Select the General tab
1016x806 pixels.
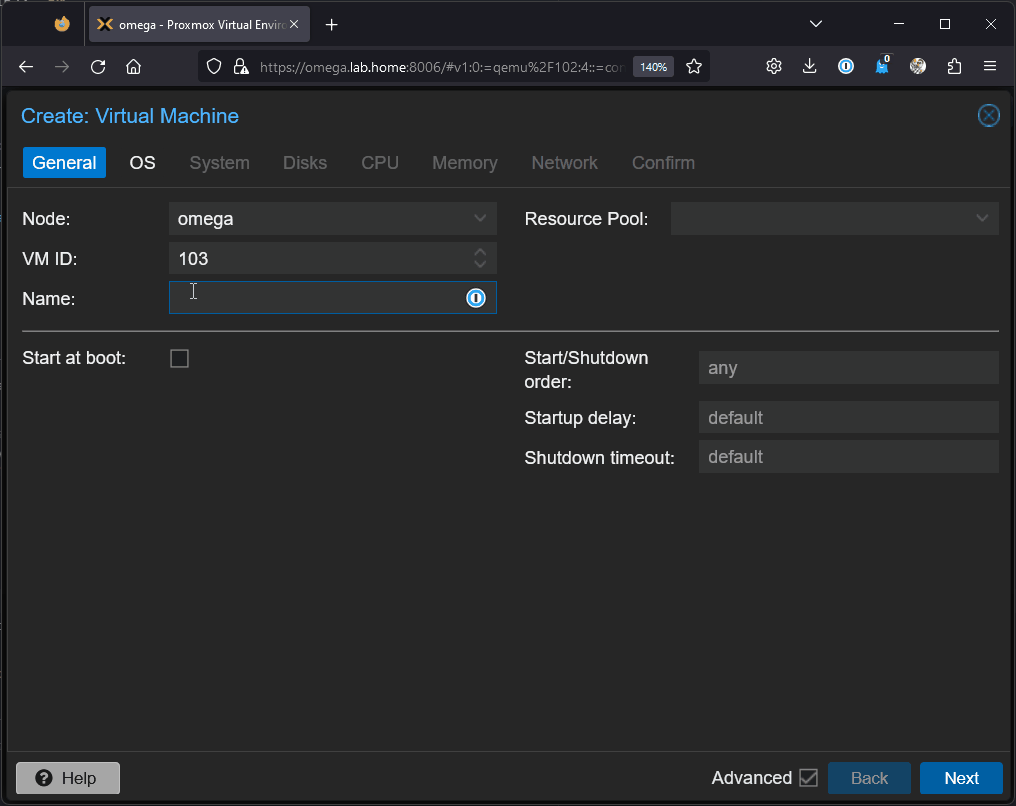coord(64,163)
